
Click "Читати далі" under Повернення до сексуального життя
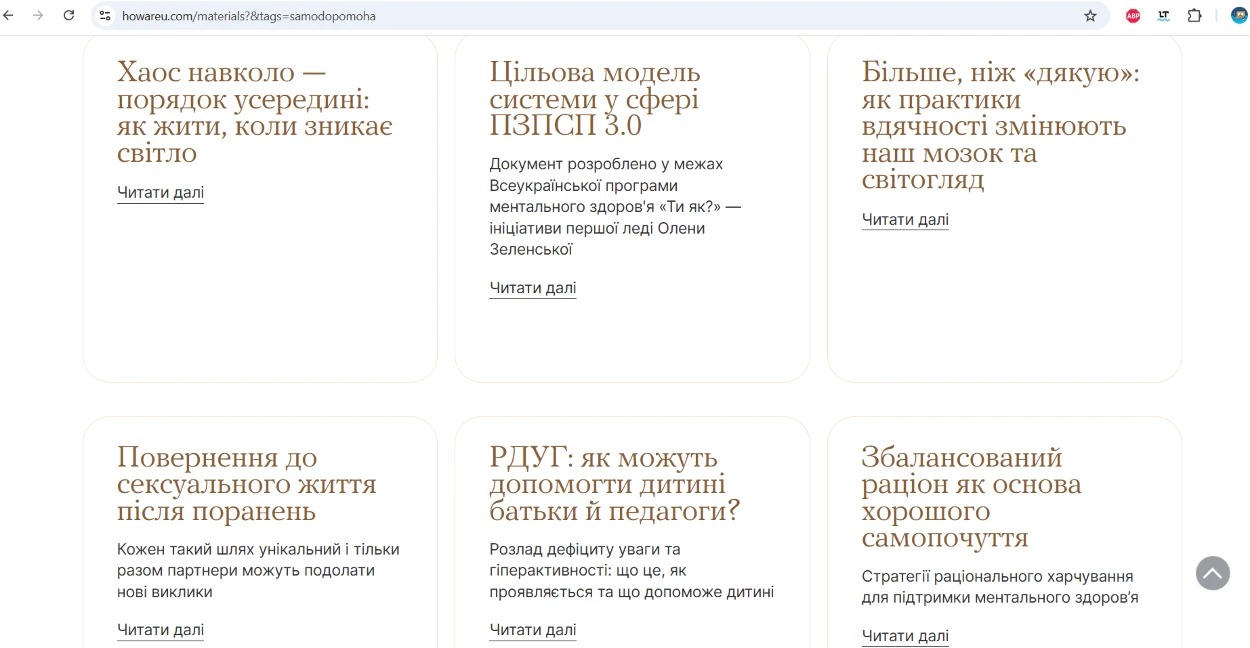click(x=160, y=630)
